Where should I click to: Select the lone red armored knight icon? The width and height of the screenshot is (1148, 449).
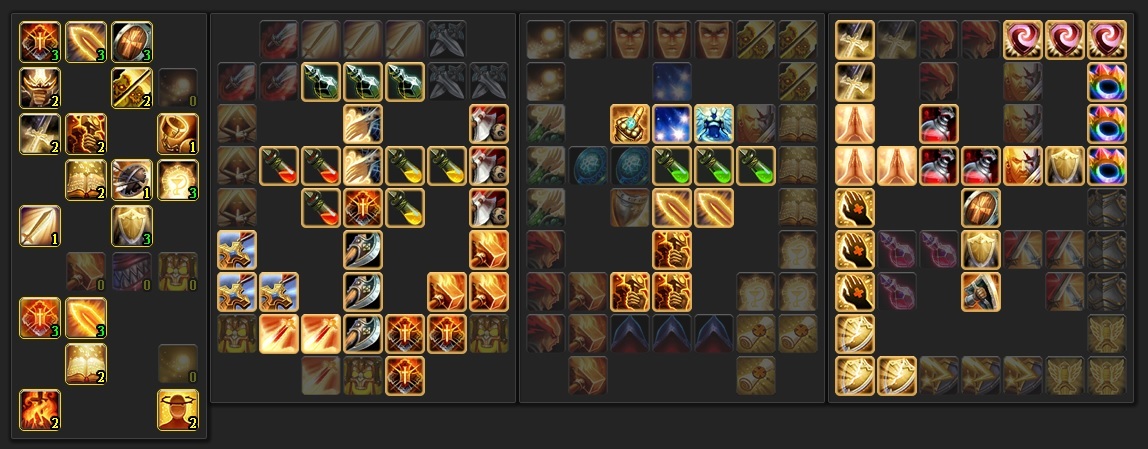pyautogui.click(x=939, y=124)
